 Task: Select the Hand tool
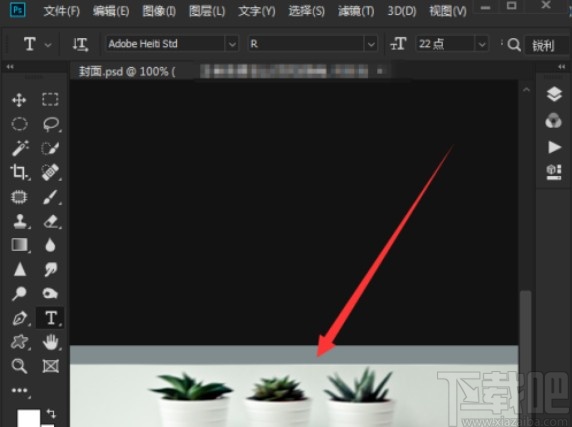tap(50, 342)
